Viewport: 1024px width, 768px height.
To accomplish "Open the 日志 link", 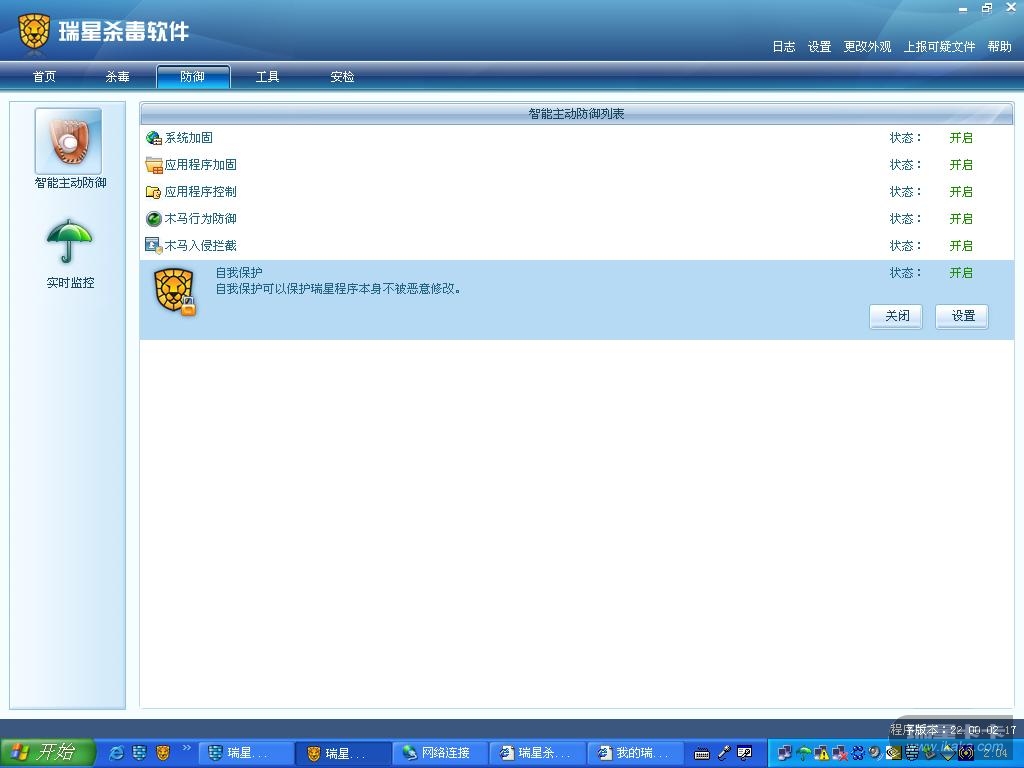I will (784, 46).
